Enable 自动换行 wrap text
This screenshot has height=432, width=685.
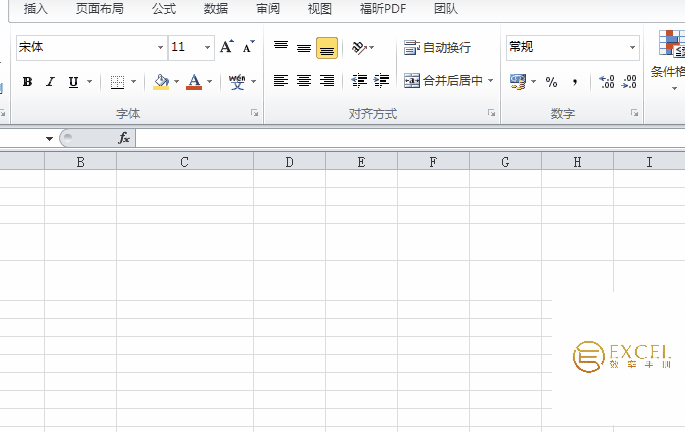point(437,47)
